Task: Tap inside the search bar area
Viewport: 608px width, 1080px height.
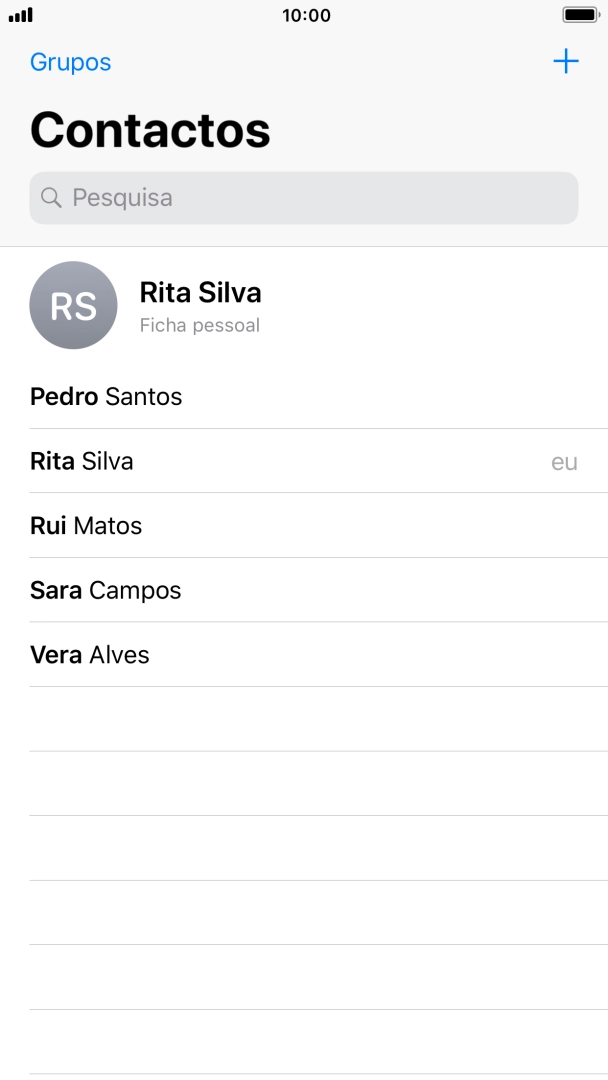Action: click(x=303, y=198)
